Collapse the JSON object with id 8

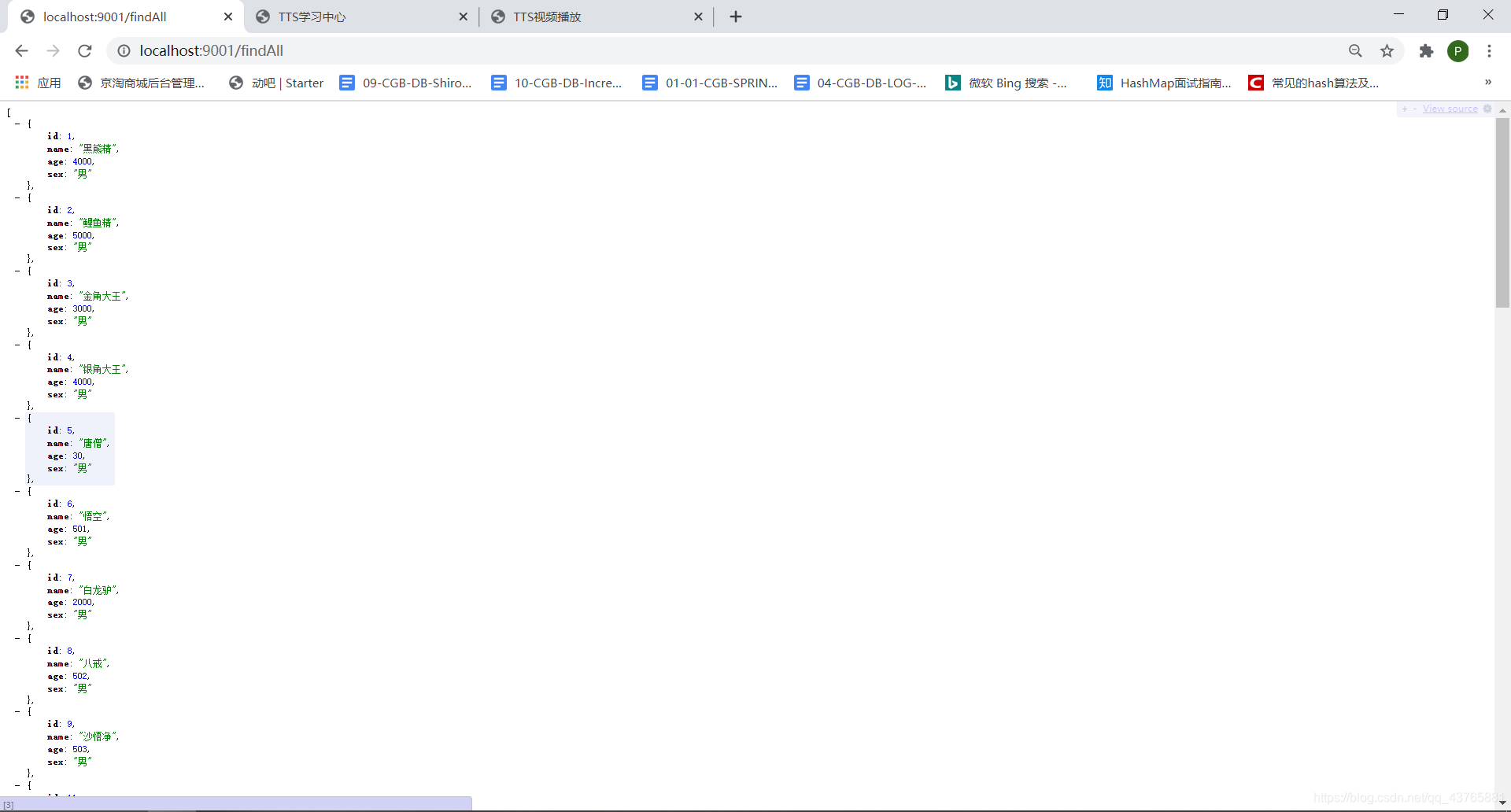(x=17, y=638)
